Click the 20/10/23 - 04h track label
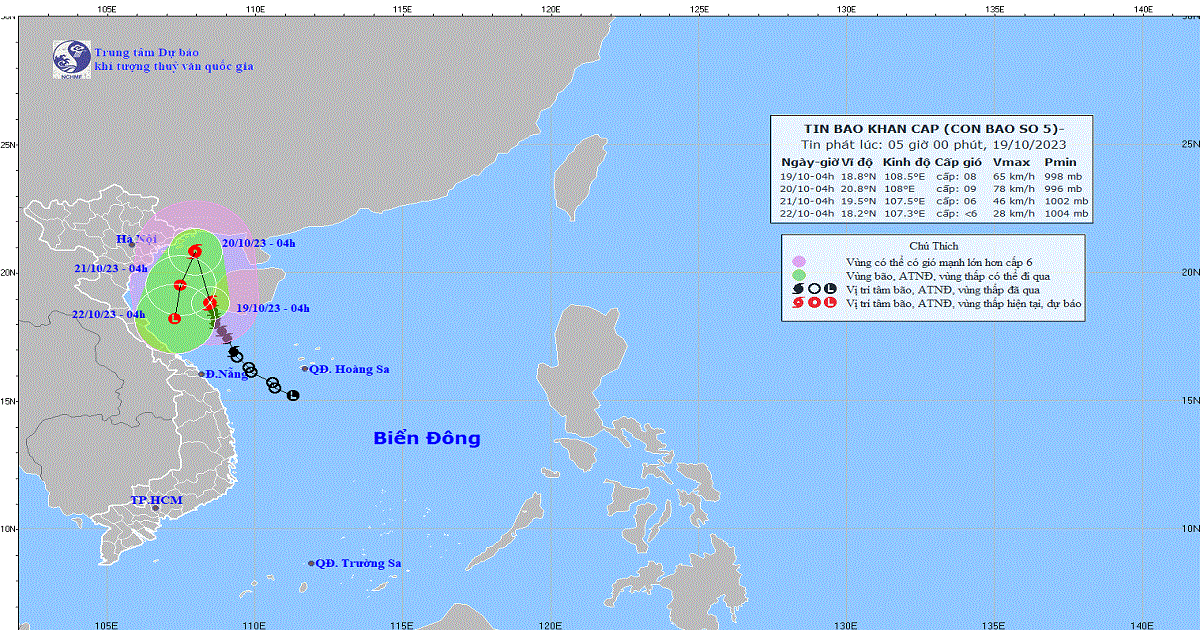The height and width of the screenshot is (630, 1200). 259,243
